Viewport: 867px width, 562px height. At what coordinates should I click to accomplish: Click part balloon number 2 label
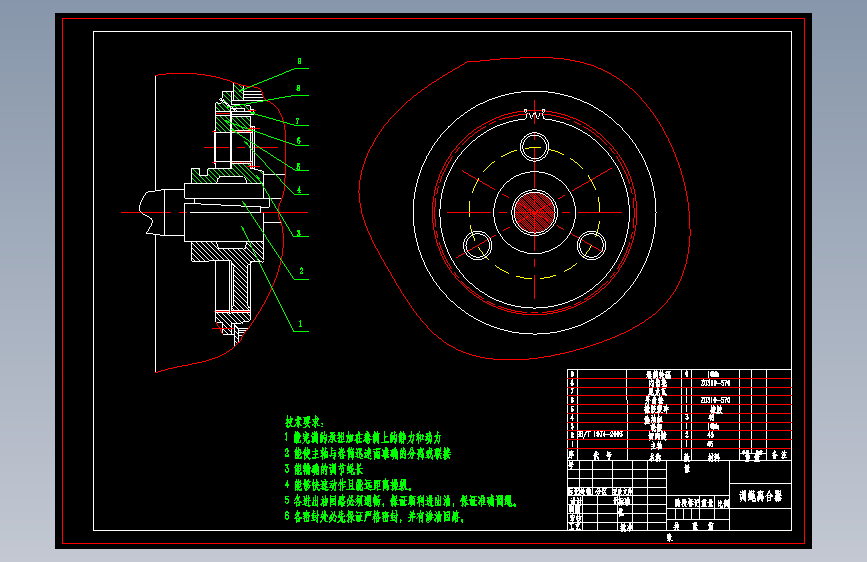(x=301, y=271)
